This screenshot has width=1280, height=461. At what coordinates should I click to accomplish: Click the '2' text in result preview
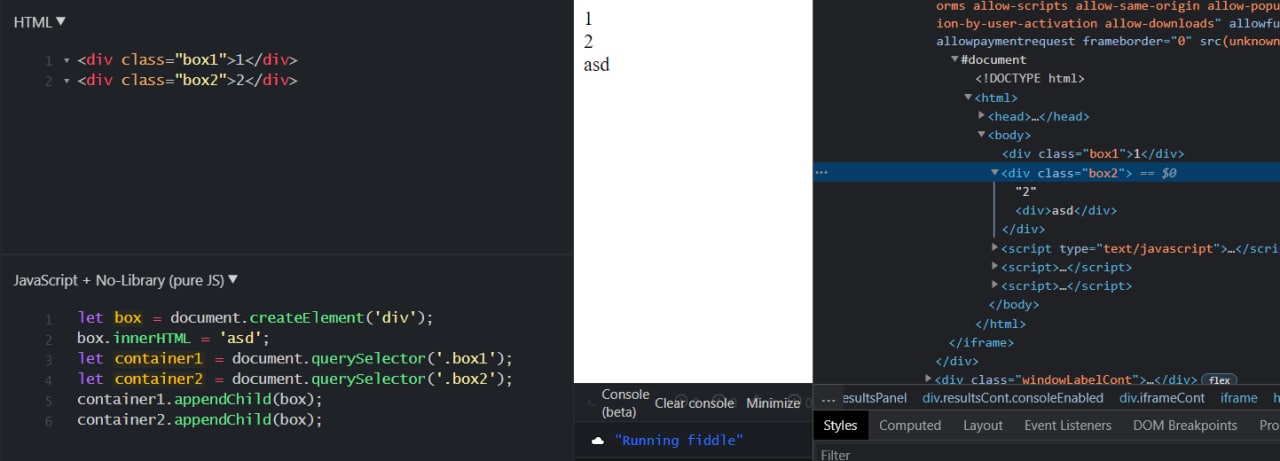pos(588,41)
